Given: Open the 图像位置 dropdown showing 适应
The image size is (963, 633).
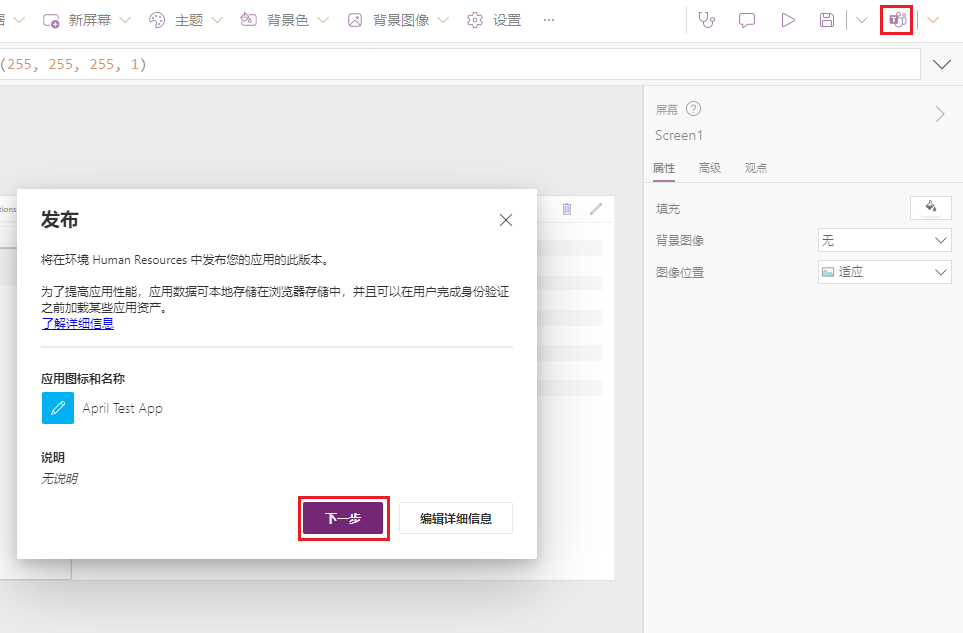Looking at the screenshot, I should point(884,272).
